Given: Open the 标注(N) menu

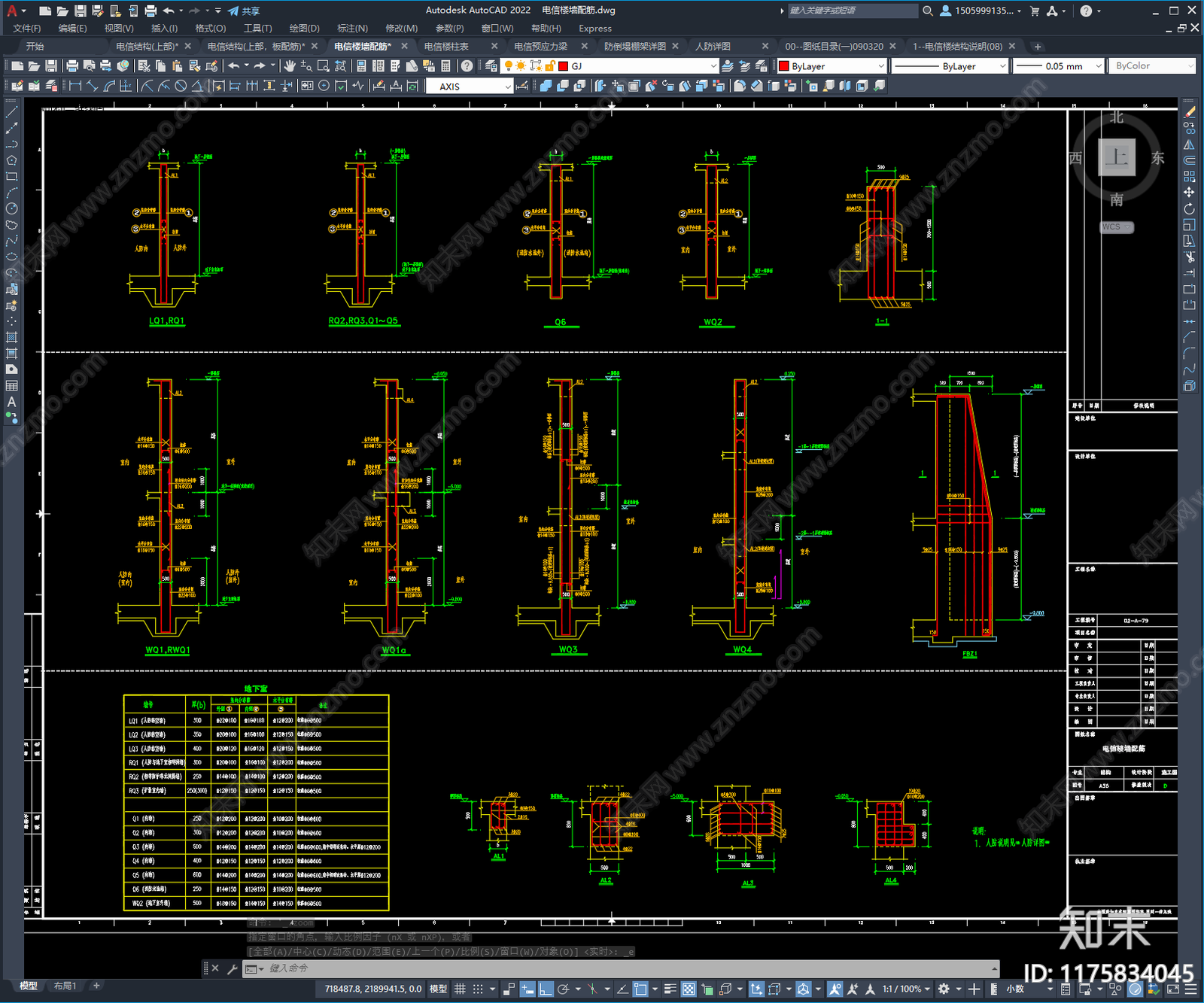Looking at the screenshot, I should tap(352, 28).
